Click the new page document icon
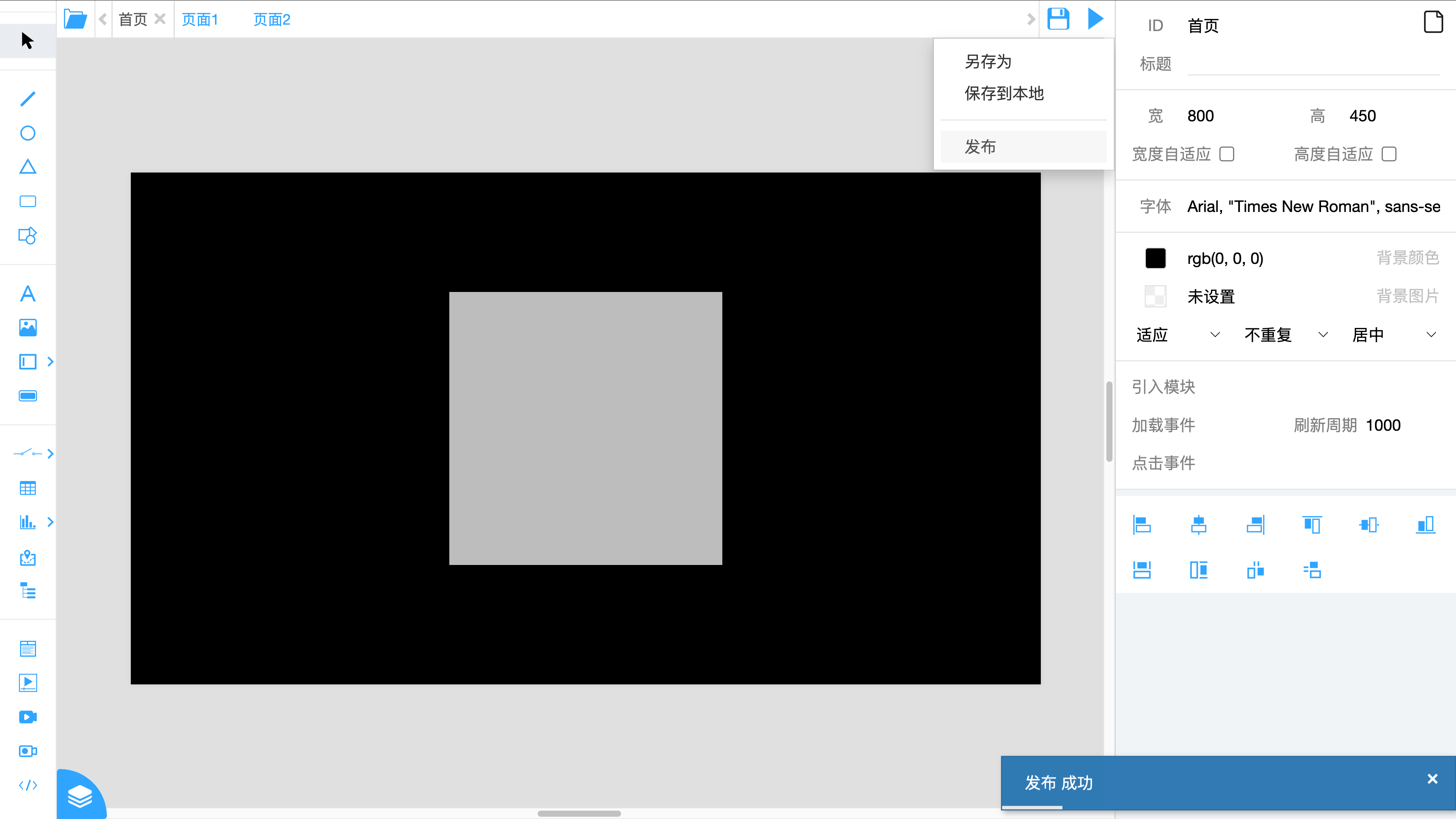The image size is (1456, 819). click(1433, 23)
